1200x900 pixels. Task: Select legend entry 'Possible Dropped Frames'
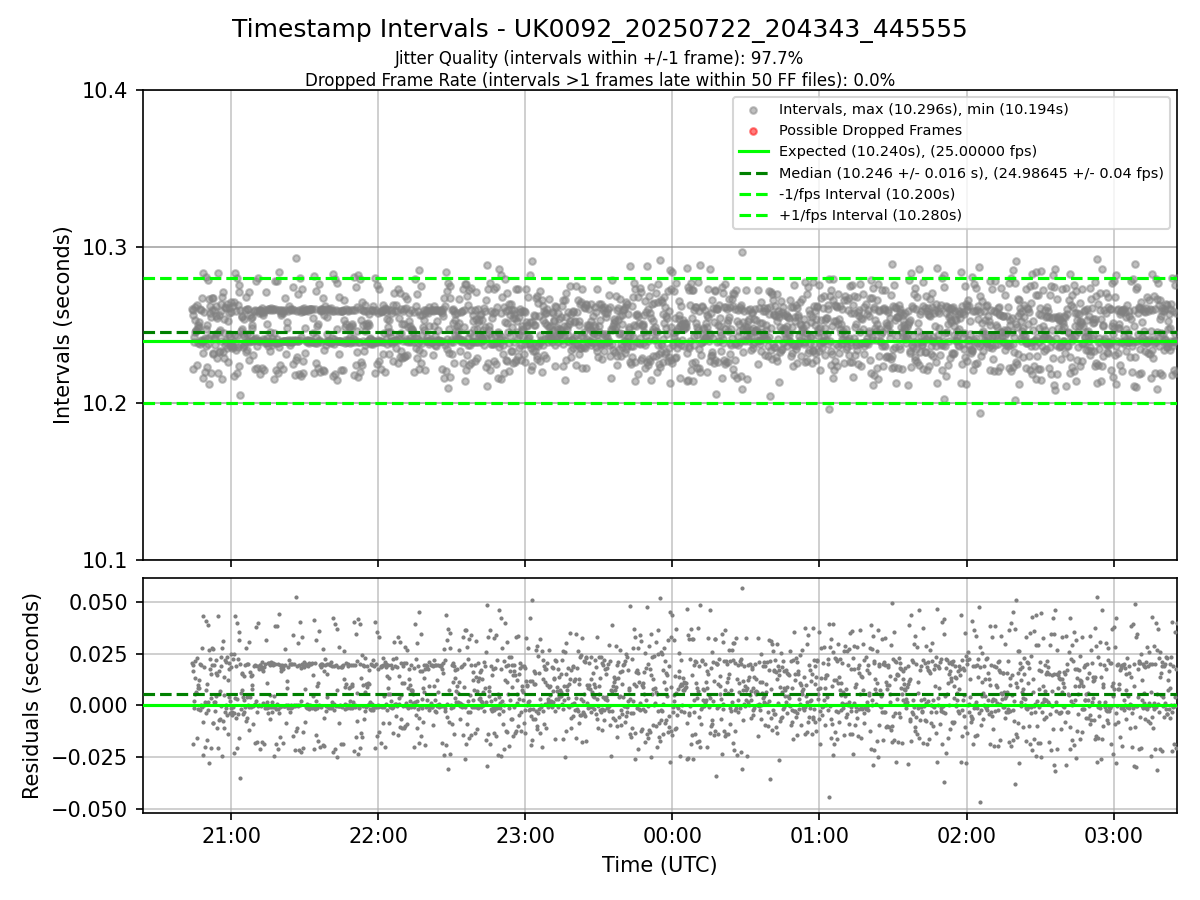(870, 130)
